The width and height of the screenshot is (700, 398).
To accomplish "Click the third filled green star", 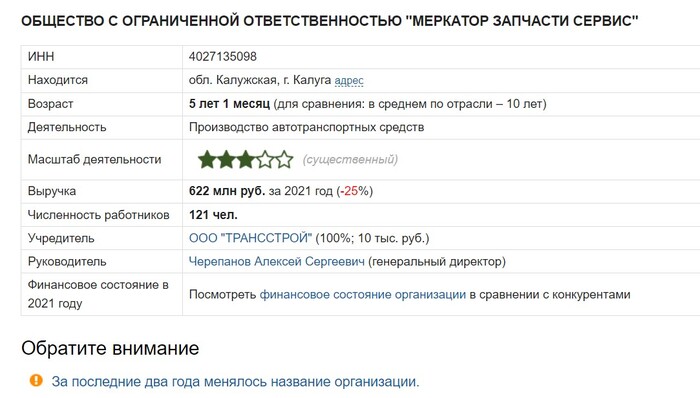I will (246, 160).
